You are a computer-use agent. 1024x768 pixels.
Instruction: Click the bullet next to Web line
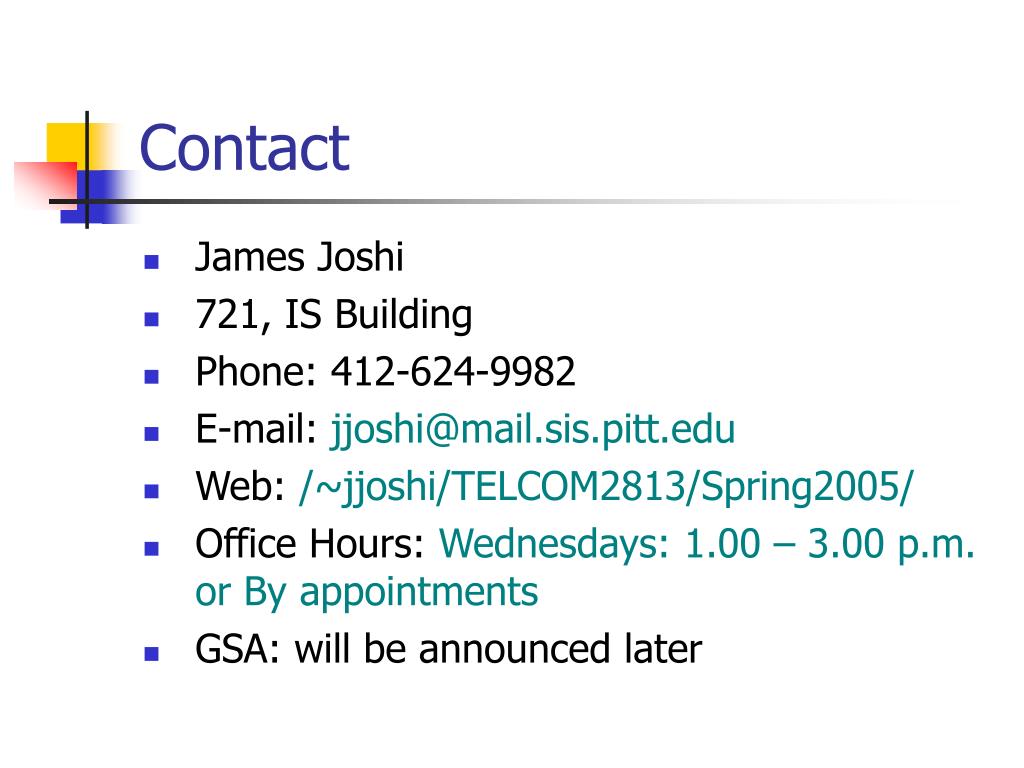152,491
